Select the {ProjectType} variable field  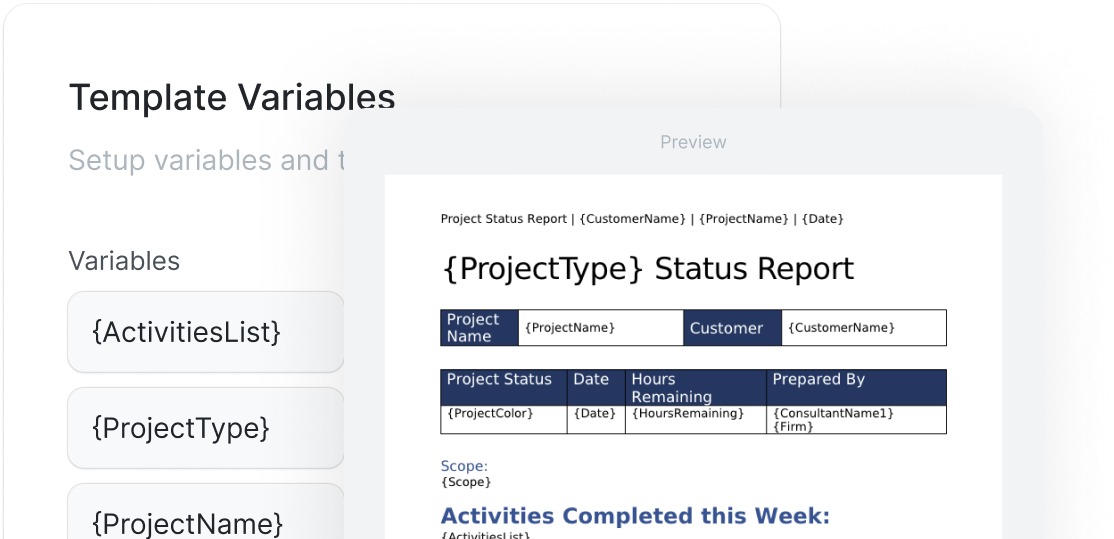(x=206, y=428)
